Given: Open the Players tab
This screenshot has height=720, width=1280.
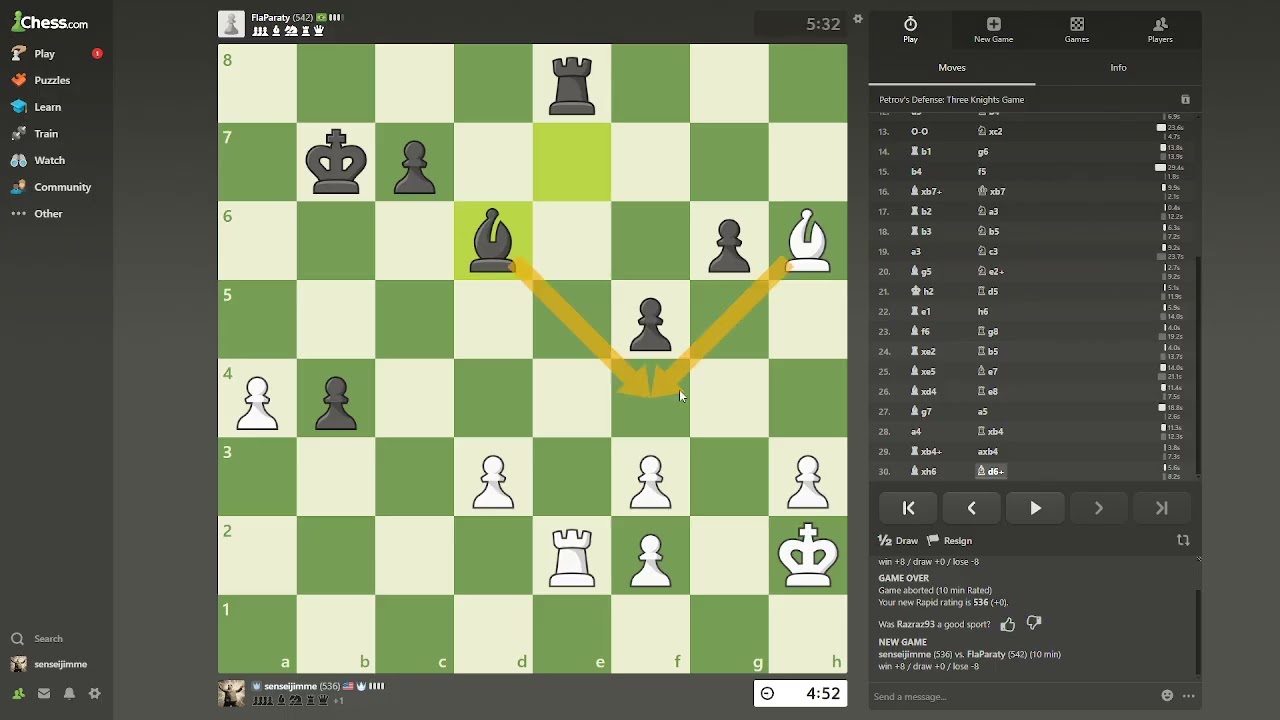Looking at the screenshot, I should (x=1160, y=30).
